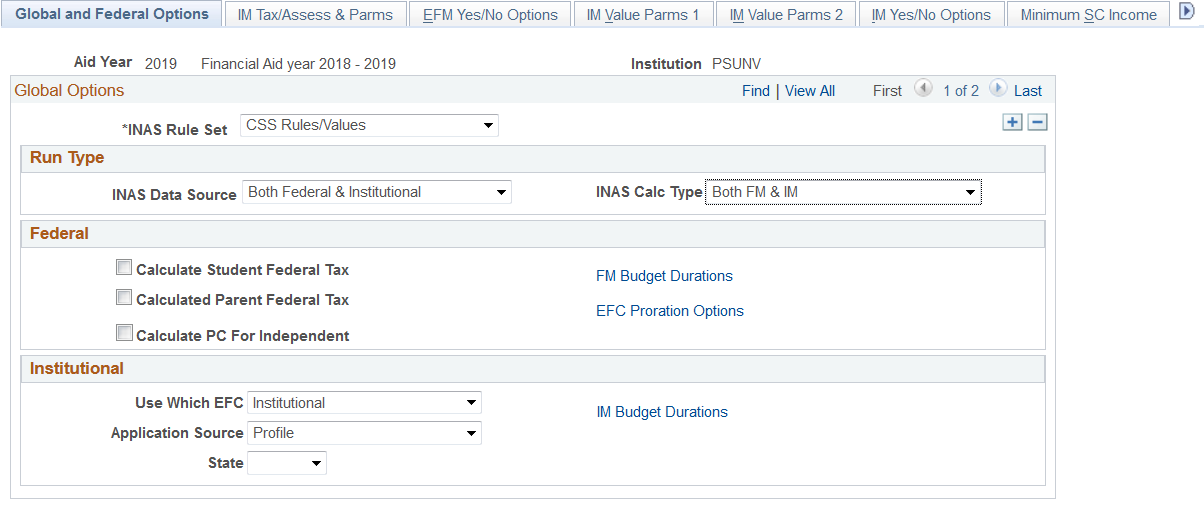Viewport: 1204px width, 509px height.
Task: Click the EFC Proration Options link
Action: click(x=670, y=311)
